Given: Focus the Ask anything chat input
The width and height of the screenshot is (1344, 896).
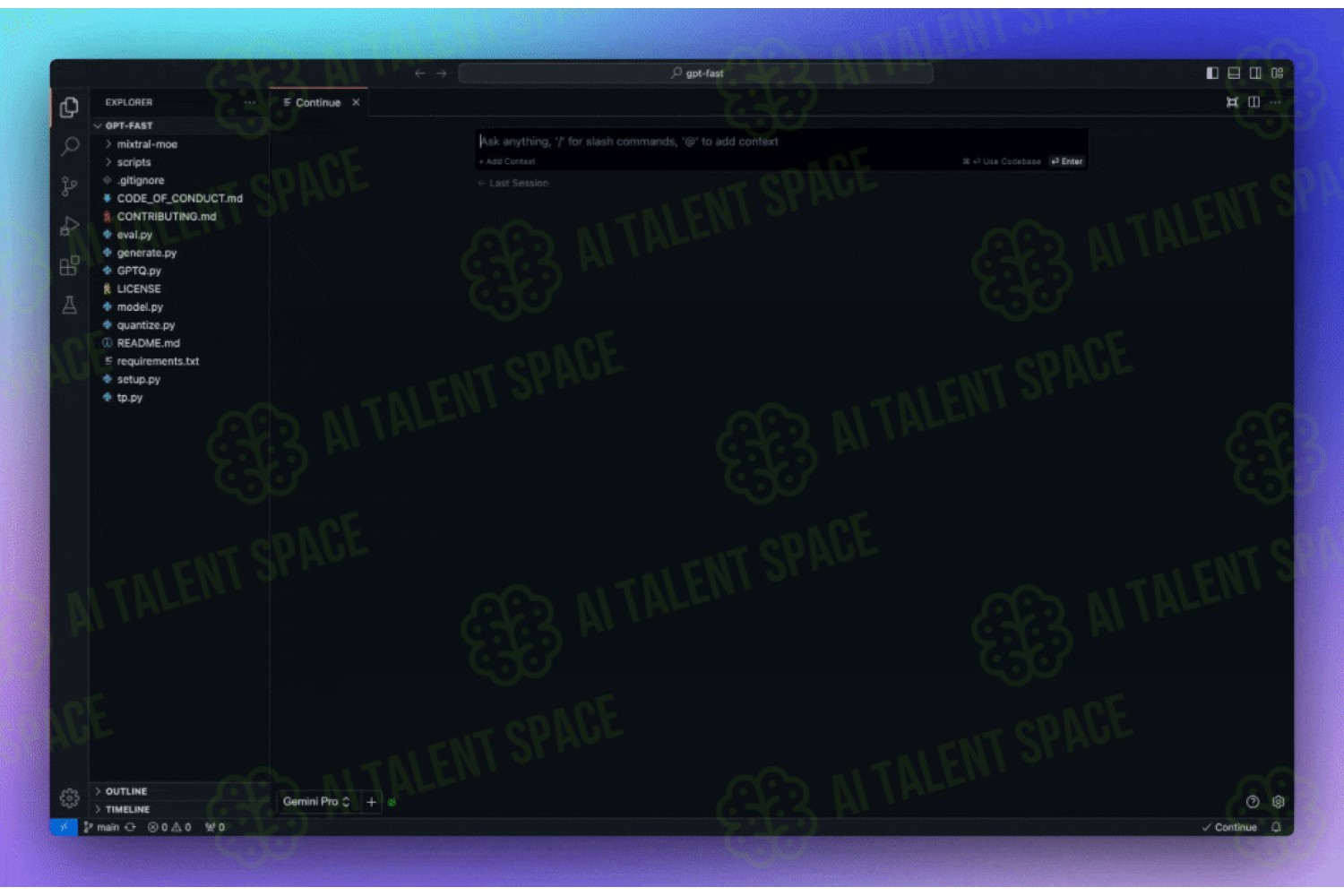Looking at the screenshot, I should pyautogui.click(x=781, y=142).
